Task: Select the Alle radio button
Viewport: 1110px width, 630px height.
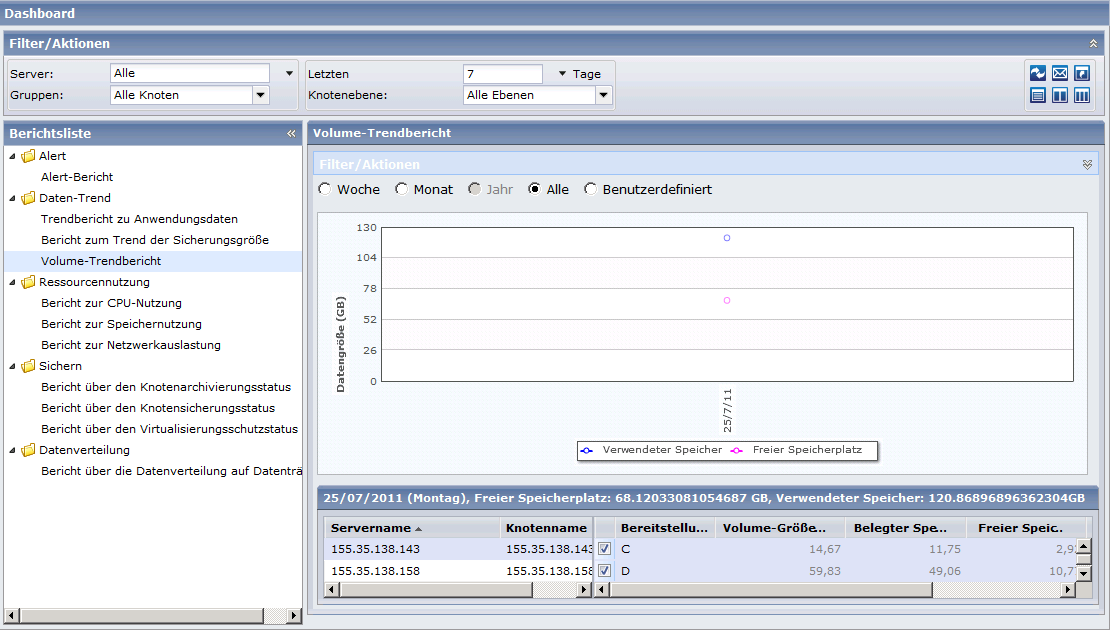Action: 534,189
